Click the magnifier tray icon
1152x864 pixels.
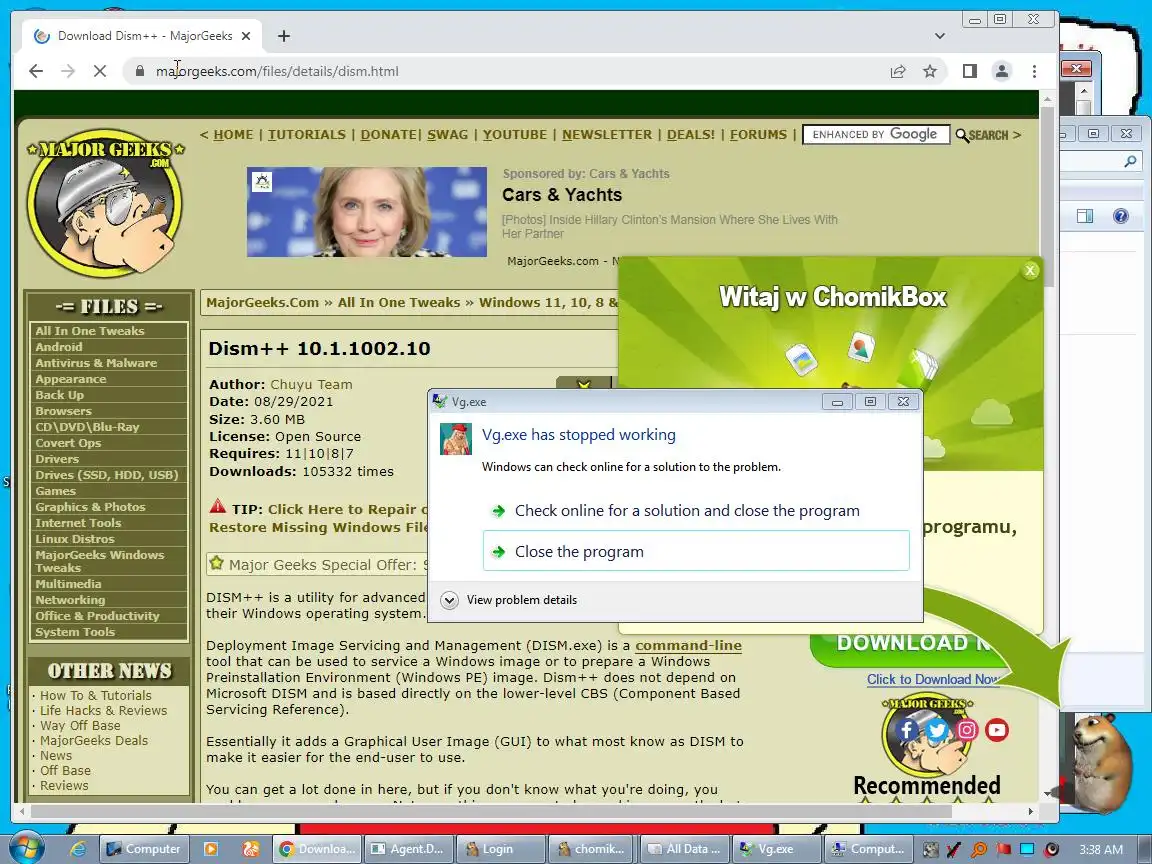(979, 849)
